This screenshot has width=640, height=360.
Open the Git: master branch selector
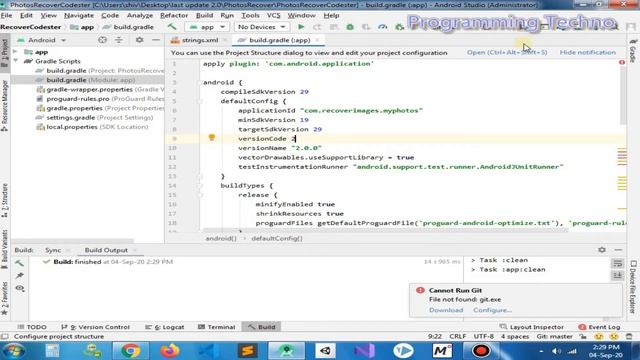pos(555,337)
